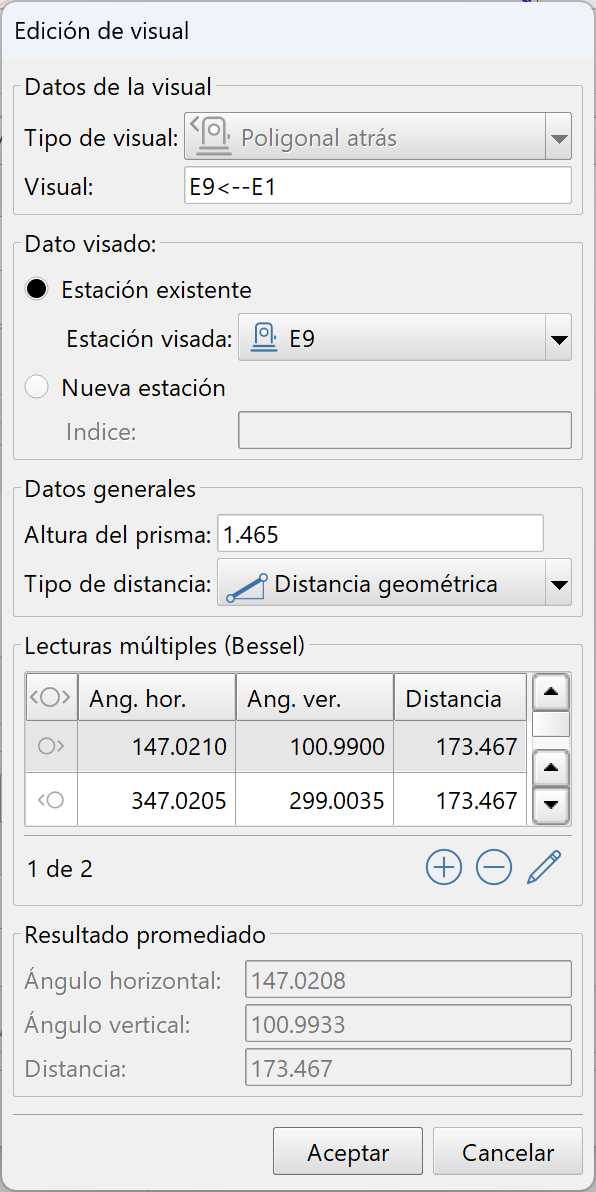Remove selected reading with minus icon
This screenshot has width=596, height=1192.
[494, 867]
